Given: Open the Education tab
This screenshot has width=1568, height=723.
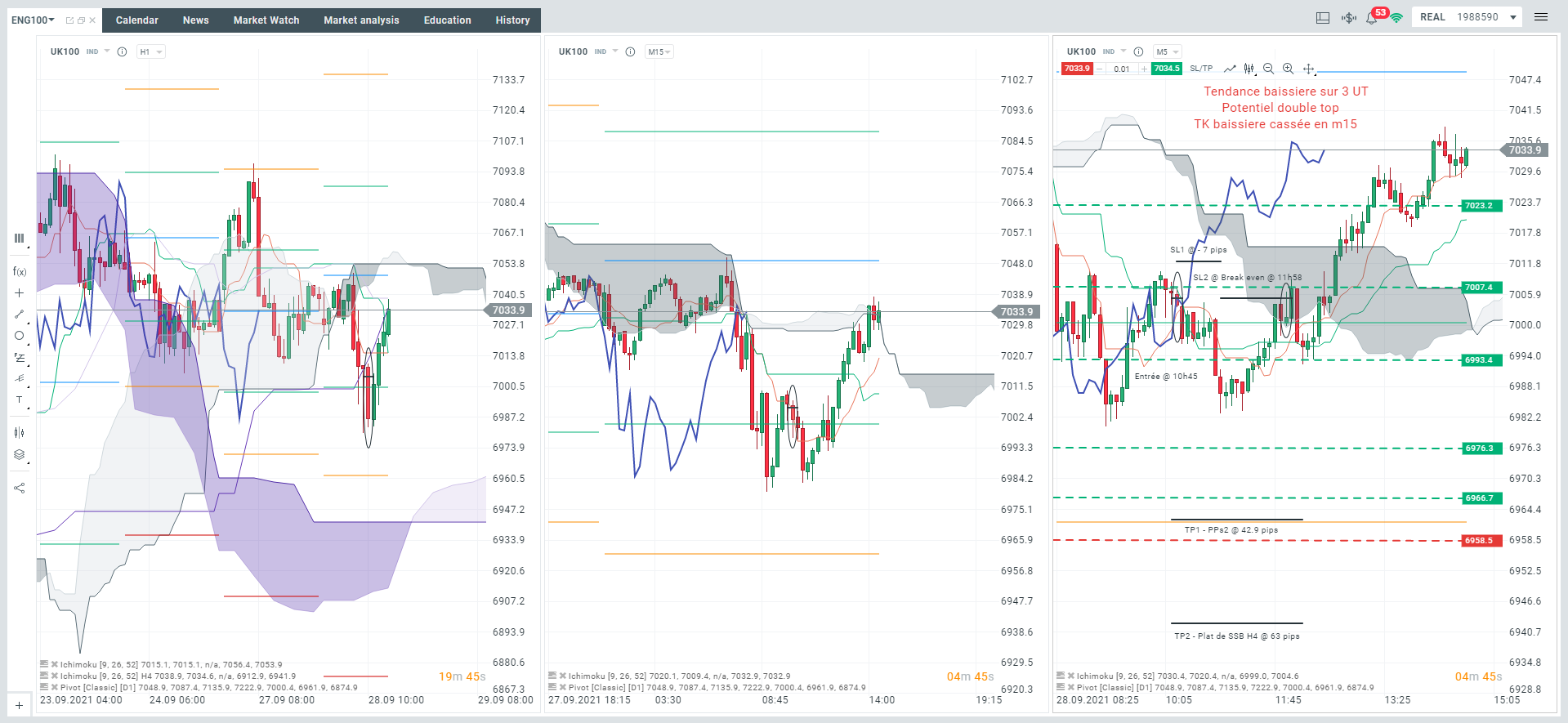Looking at the screenshot, I should coord(448,20).
